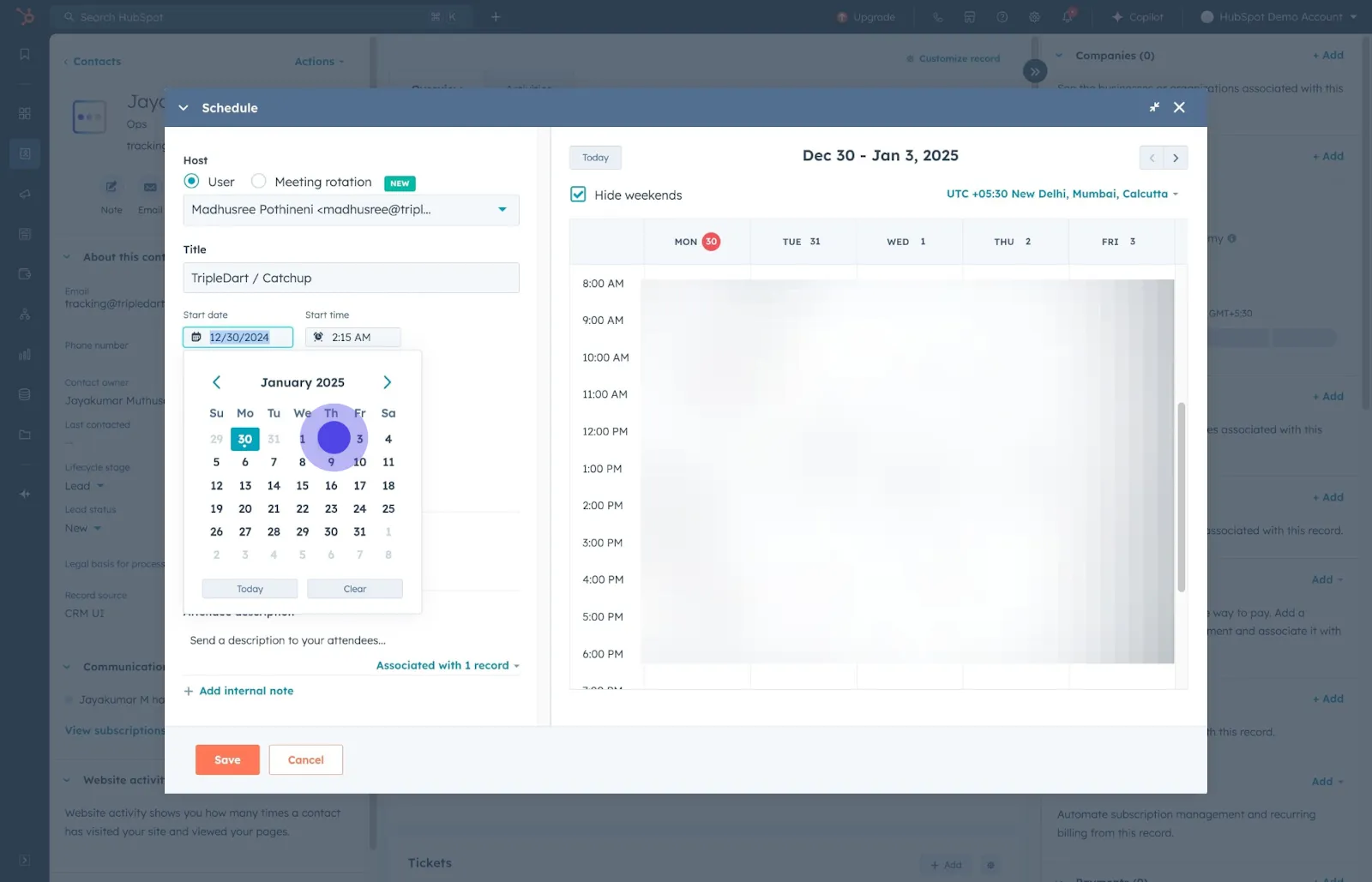Click the Start time field 2:15 AM
The width and height of the screenshot is (1372, 882).
[x=353, y=337]
